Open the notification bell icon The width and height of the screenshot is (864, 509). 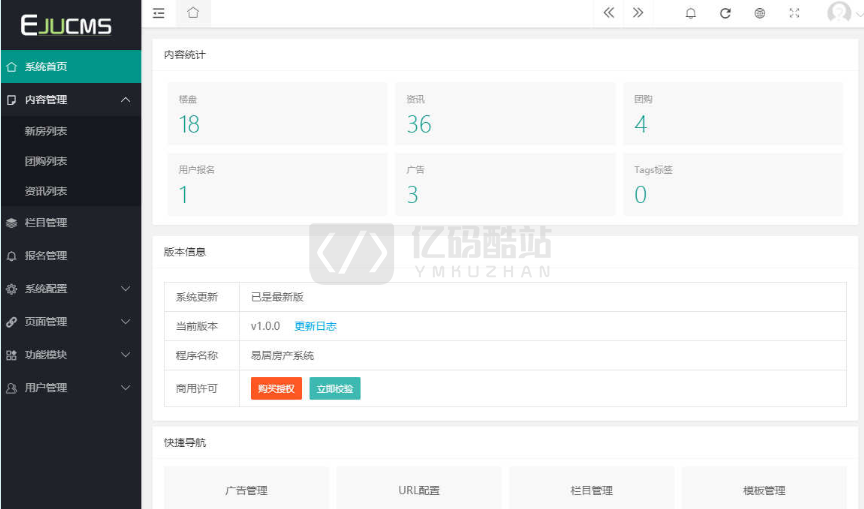(x=690, y=13)
